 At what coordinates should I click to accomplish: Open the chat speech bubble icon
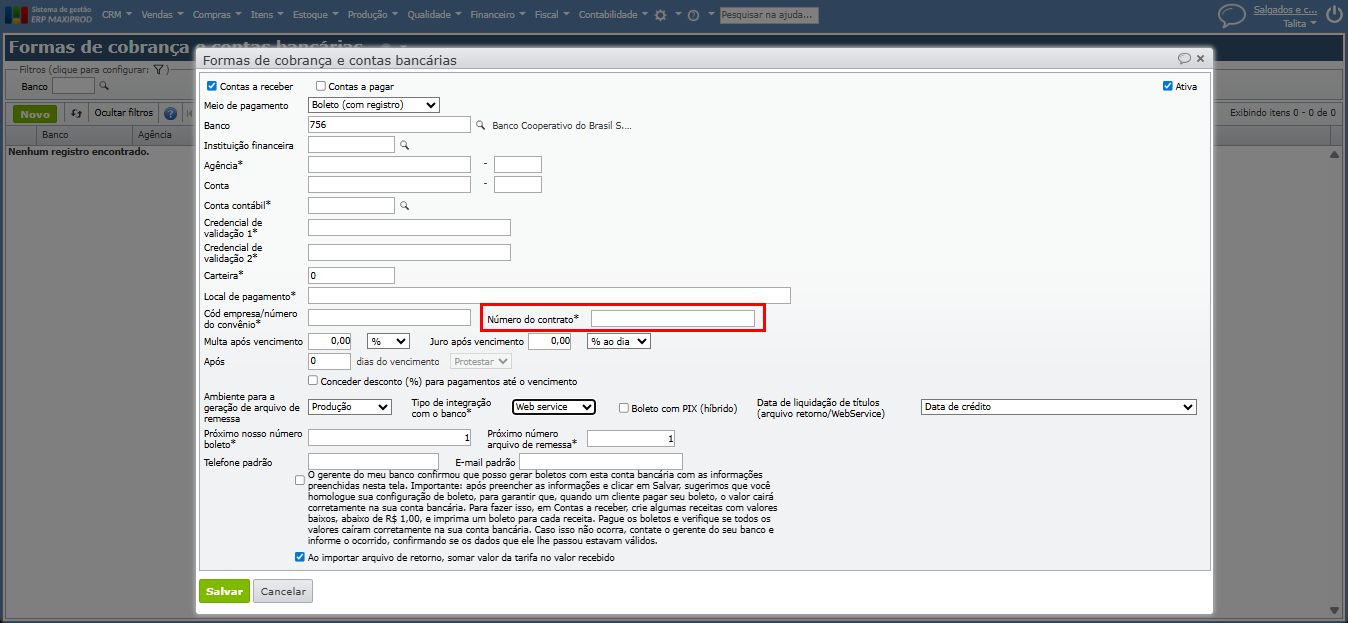(1231, 15)
